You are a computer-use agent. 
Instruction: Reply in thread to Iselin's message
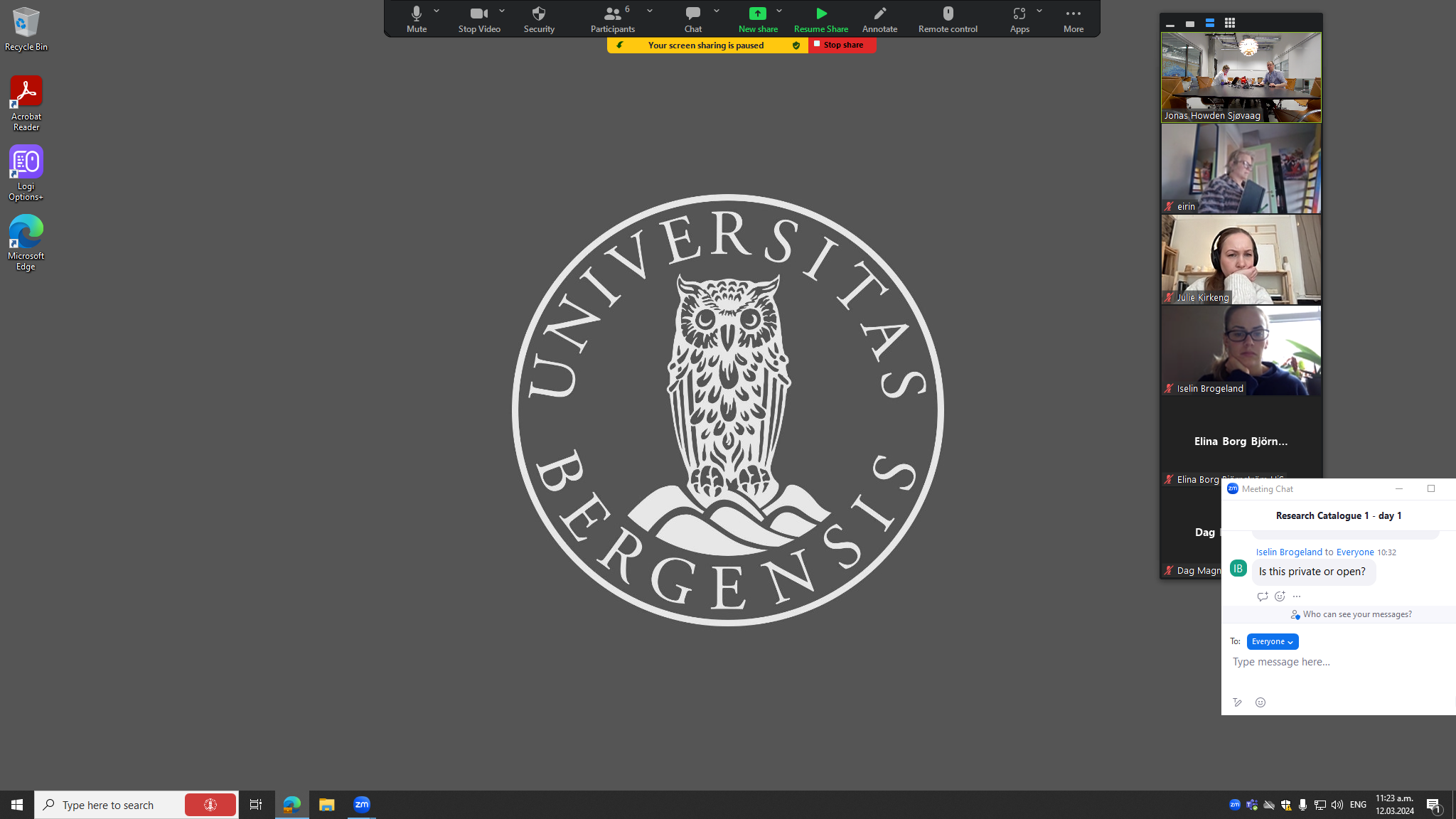point(1262,596)
